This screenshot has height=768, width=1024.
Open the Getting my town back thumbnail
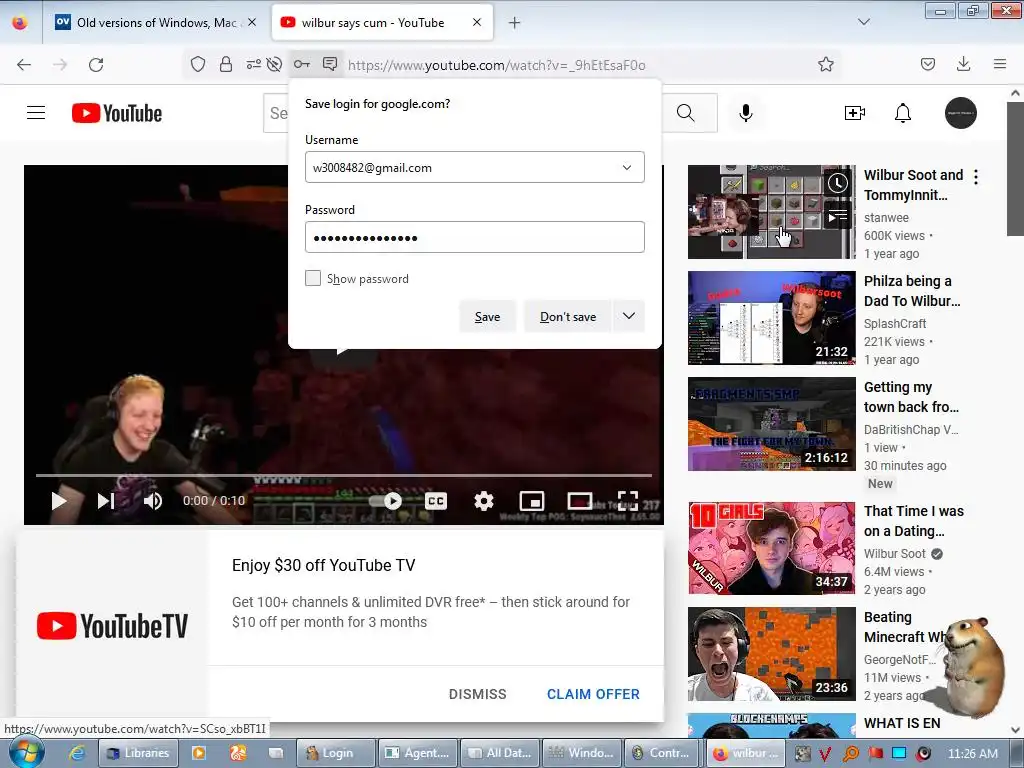coord(771,423)
